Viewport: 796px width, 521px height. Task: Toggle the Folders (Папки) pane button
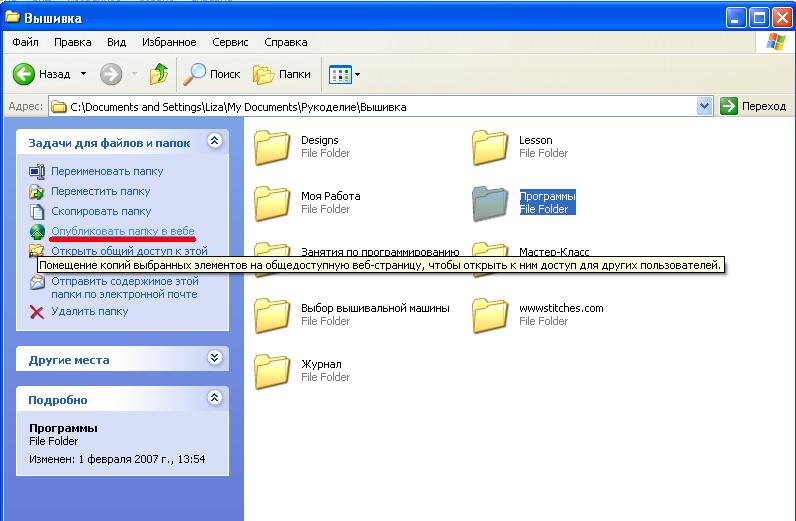(282, 74)
